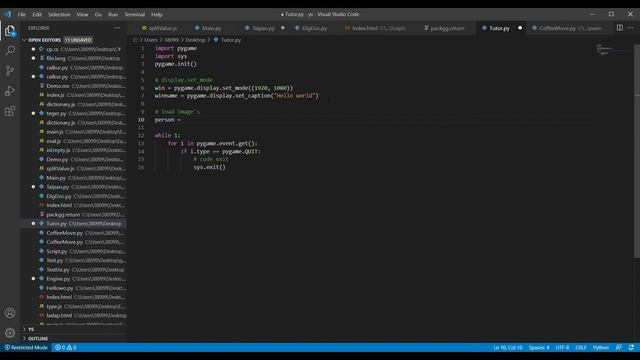
Task: Click the Ln 10, Col 10 cursor position
Action: coord(508,347)
